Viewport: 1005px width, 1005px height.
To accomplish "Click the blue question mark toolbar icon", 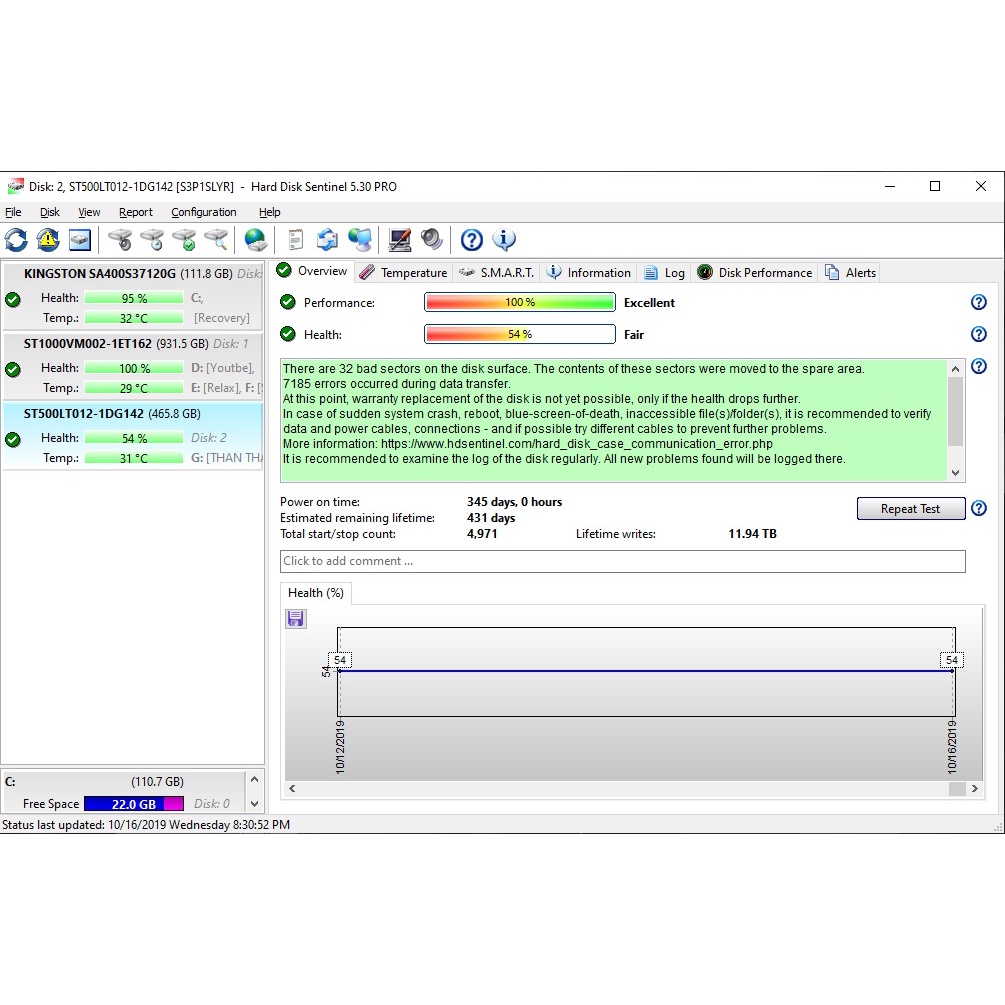I will [472, 240].
